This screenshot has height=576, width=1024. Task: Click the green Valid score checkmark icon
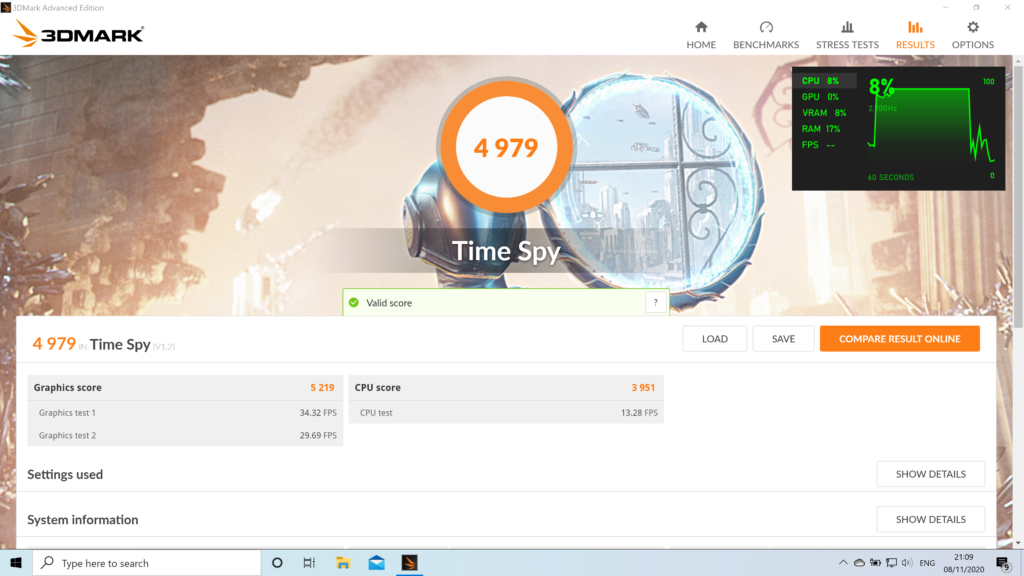click(354, 302)
